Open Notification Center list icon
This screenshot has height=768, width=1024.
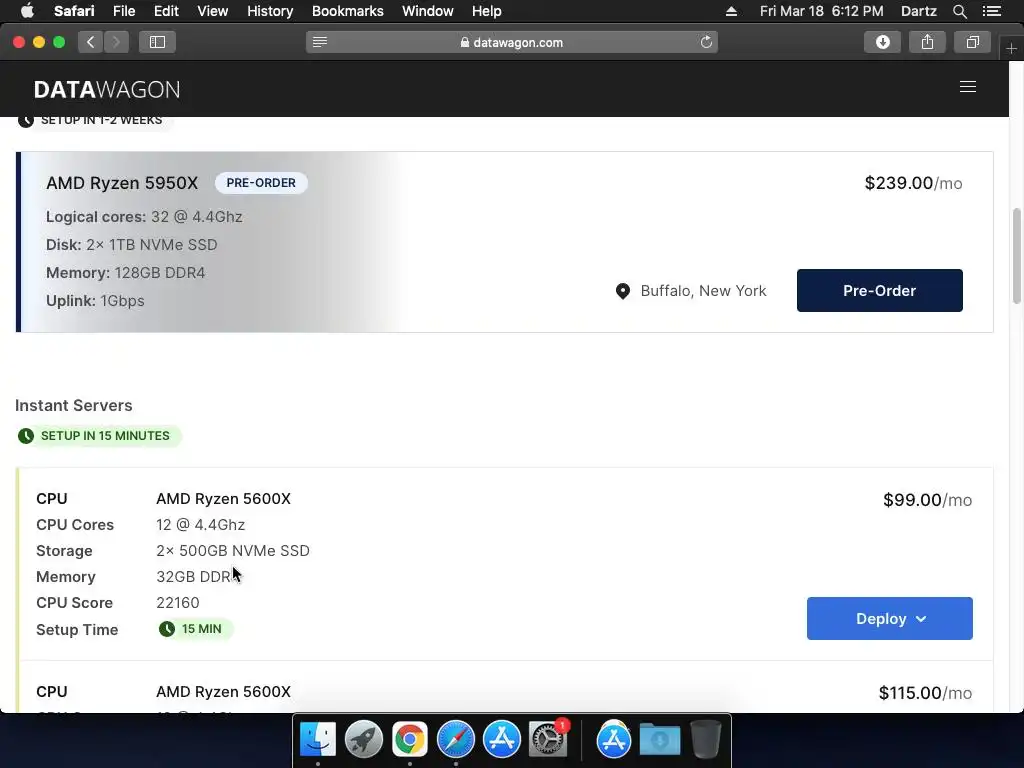[x=991, y=11]
